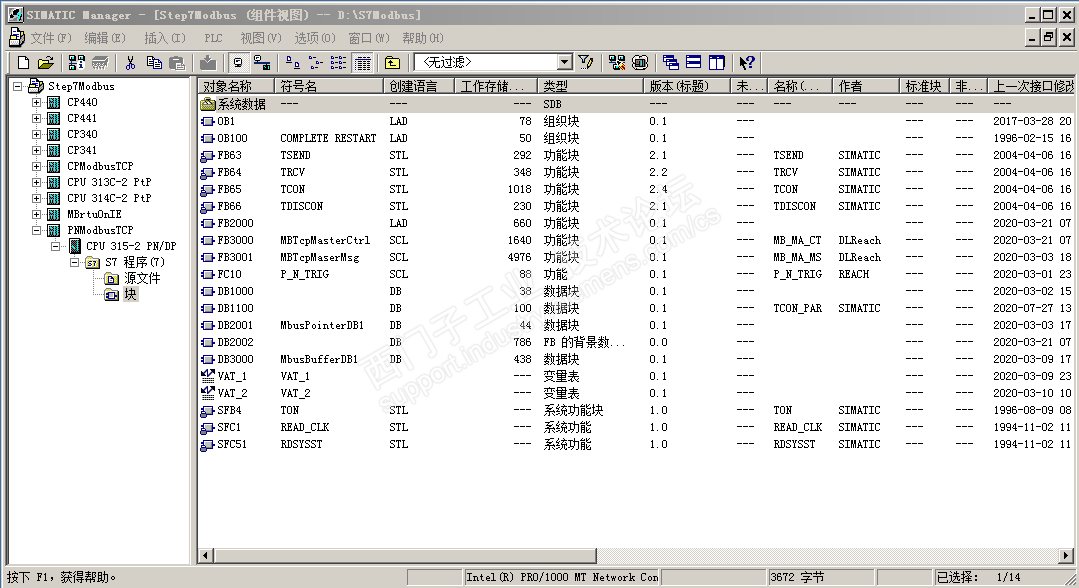Start the module simulation (PLCSIM) icon
Viewport: 1079px width, 588px height.
click(x=640, y=63)
